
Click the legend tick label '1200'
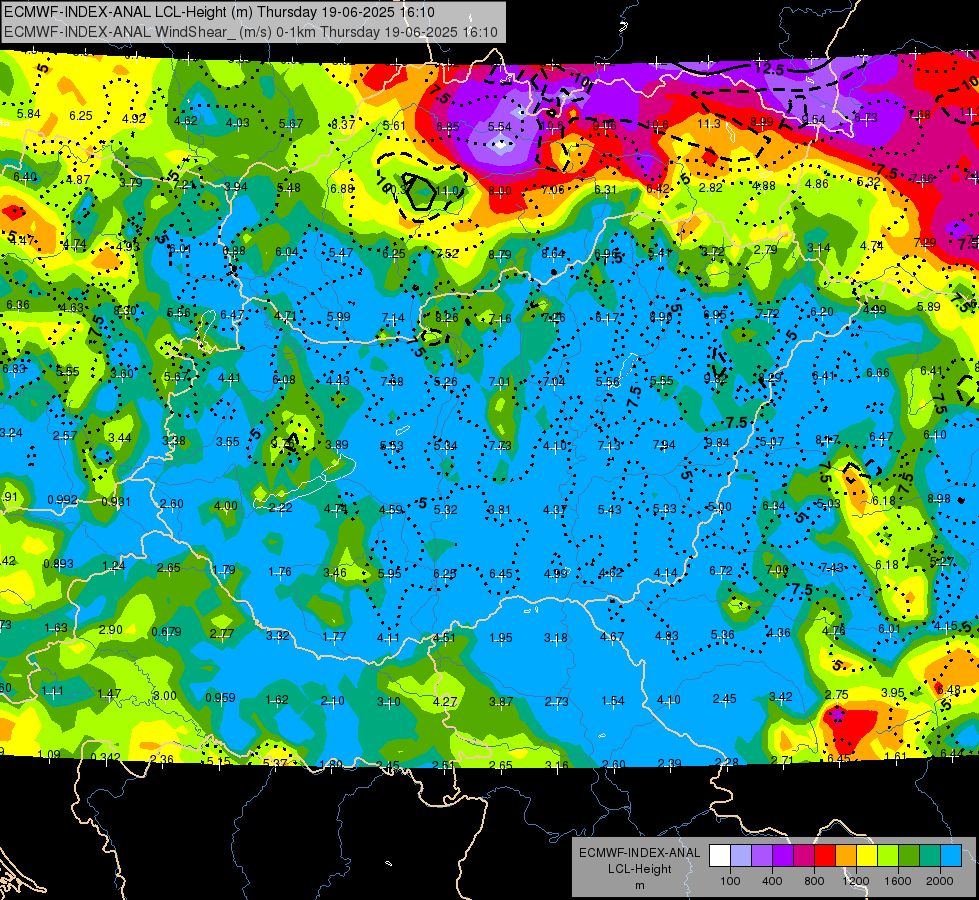[856, 881]
